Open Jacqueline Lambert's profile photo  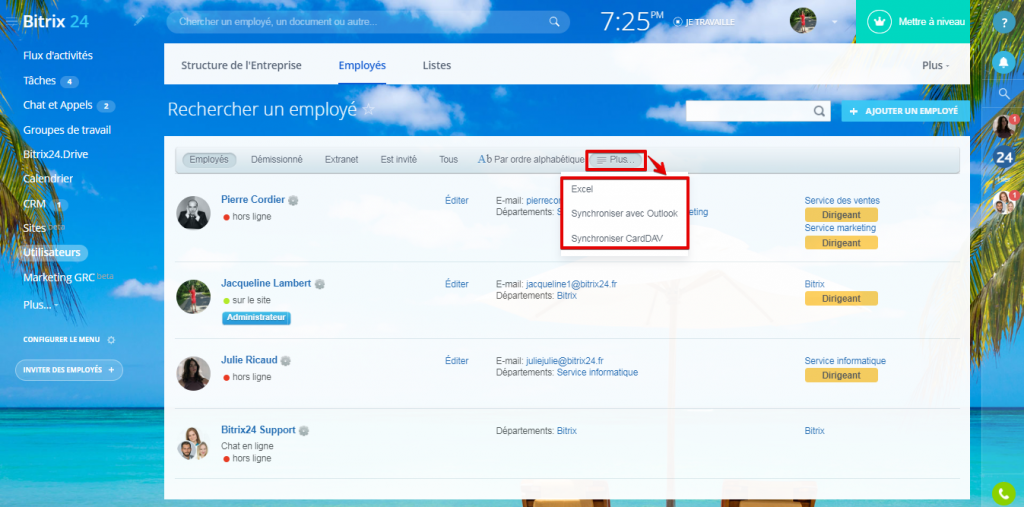click(x=193, y=297)
